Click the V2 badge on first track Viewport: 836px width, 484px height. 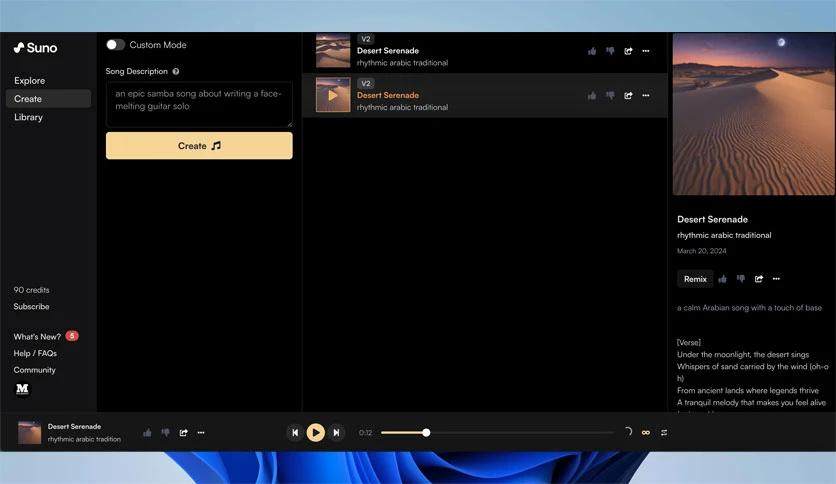(x=366, y=39)
